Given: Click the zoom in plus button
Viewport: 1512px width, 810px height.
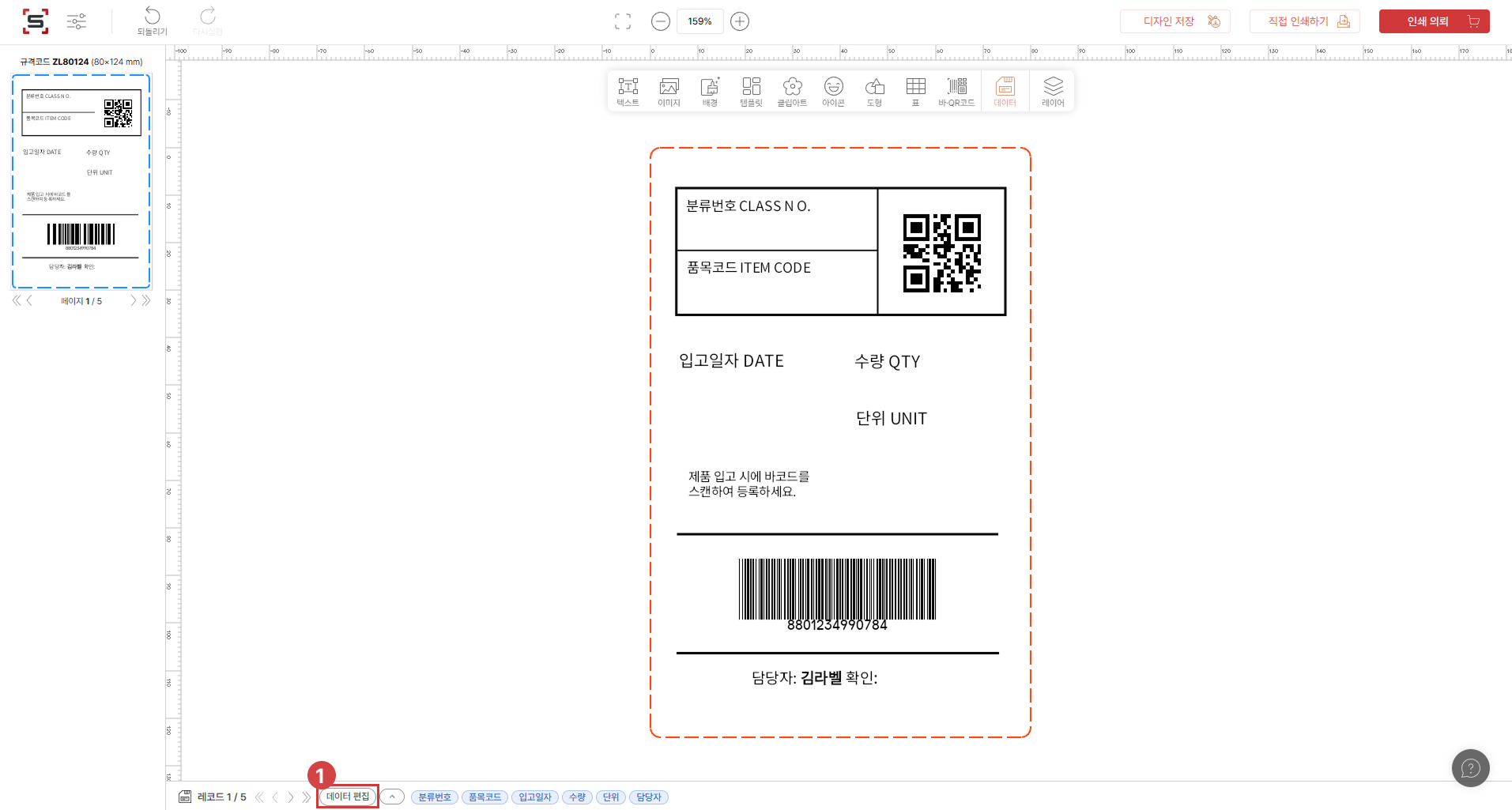Looking at the screenshot, I should coord(740,21).
